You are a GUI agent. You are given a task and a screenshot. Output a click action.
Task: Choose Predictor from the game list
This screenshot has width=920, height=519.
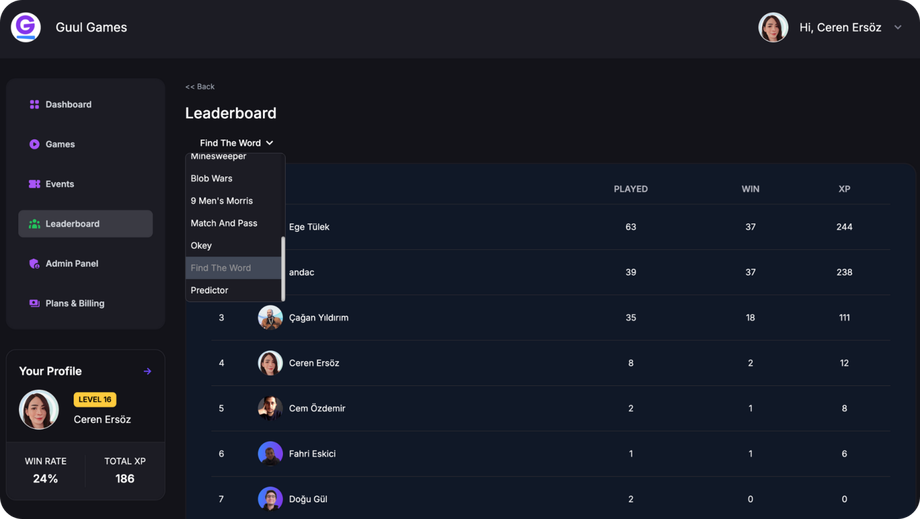coord(210,290)
